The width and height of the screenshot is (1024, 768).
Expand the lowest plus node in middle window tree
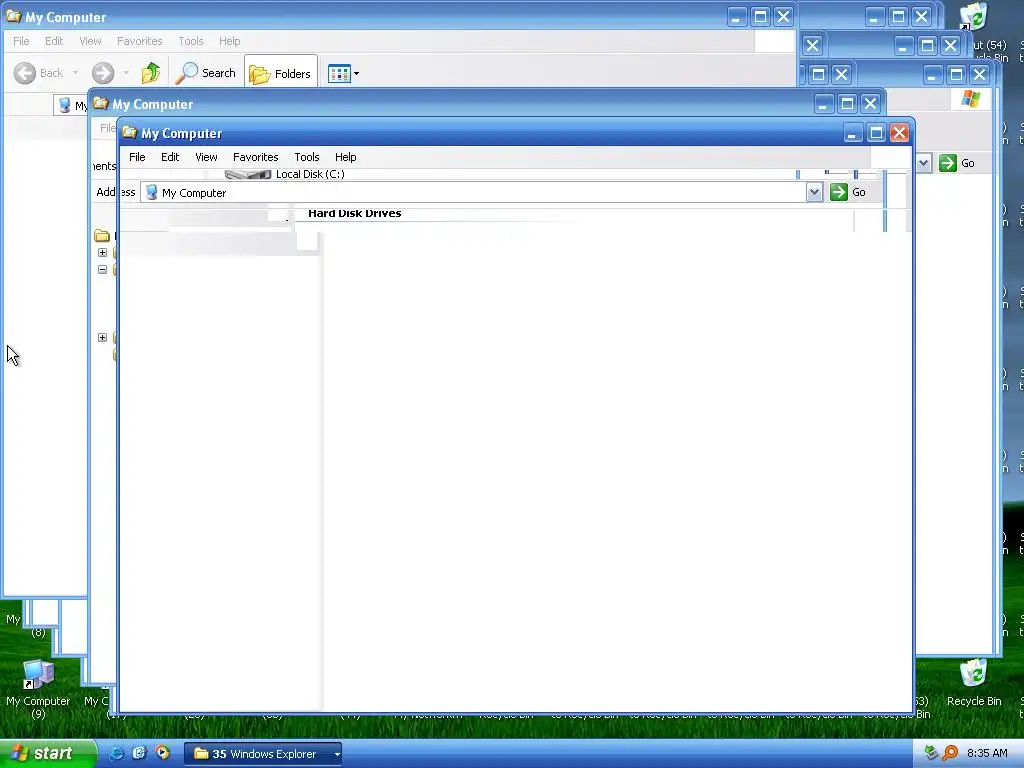click(103, 337)
